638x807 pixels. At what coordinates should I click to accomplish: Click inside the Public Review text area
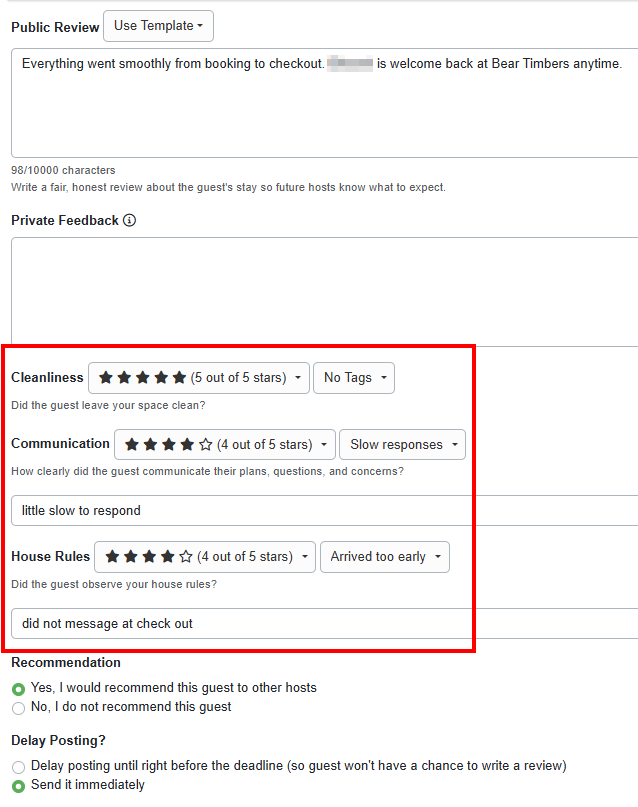319,100
